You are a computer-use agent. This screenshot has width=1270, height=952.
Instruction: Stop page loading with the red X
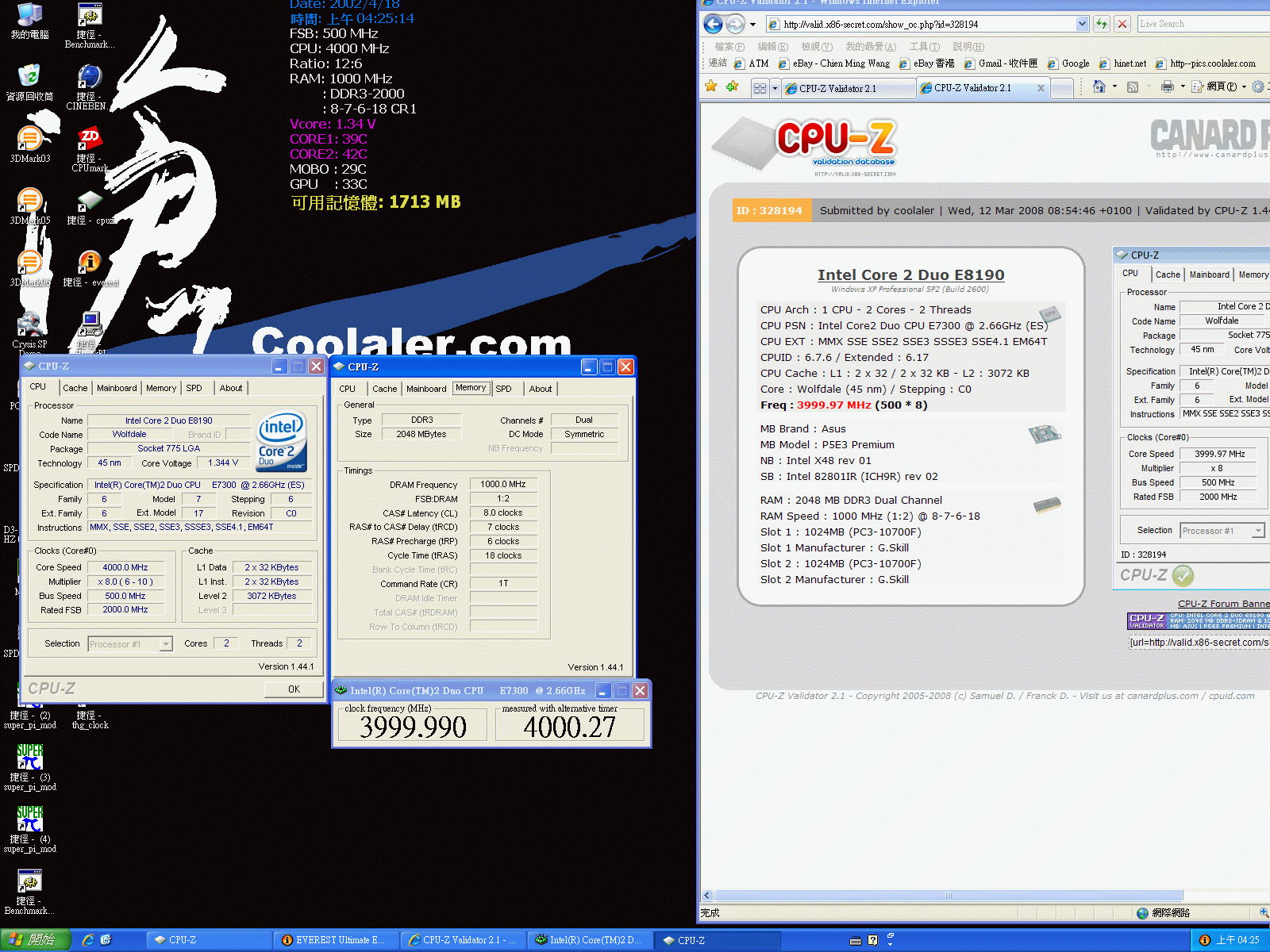1122,24
